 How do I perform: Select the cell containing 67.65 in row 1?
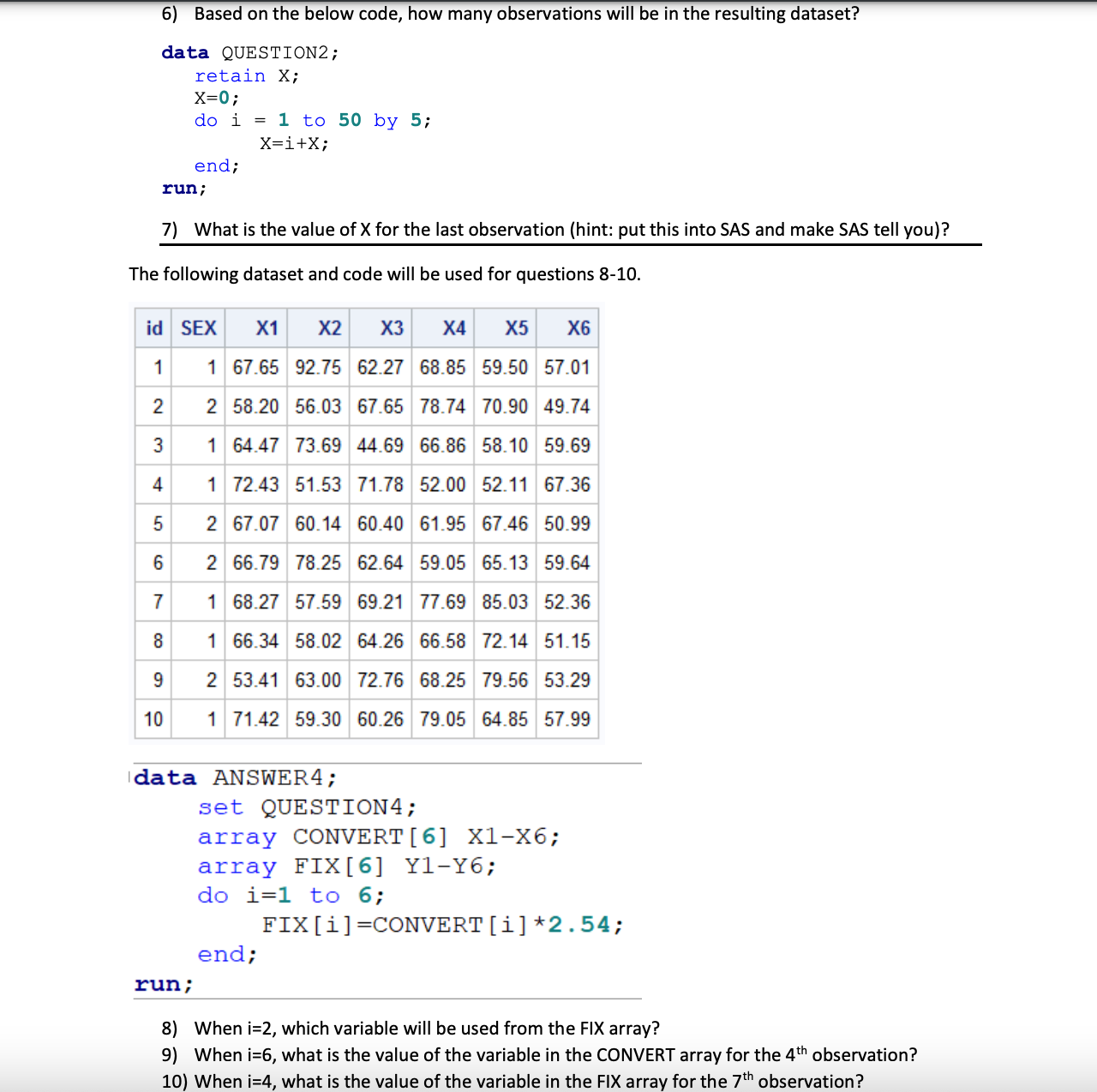tap(255, 367)
